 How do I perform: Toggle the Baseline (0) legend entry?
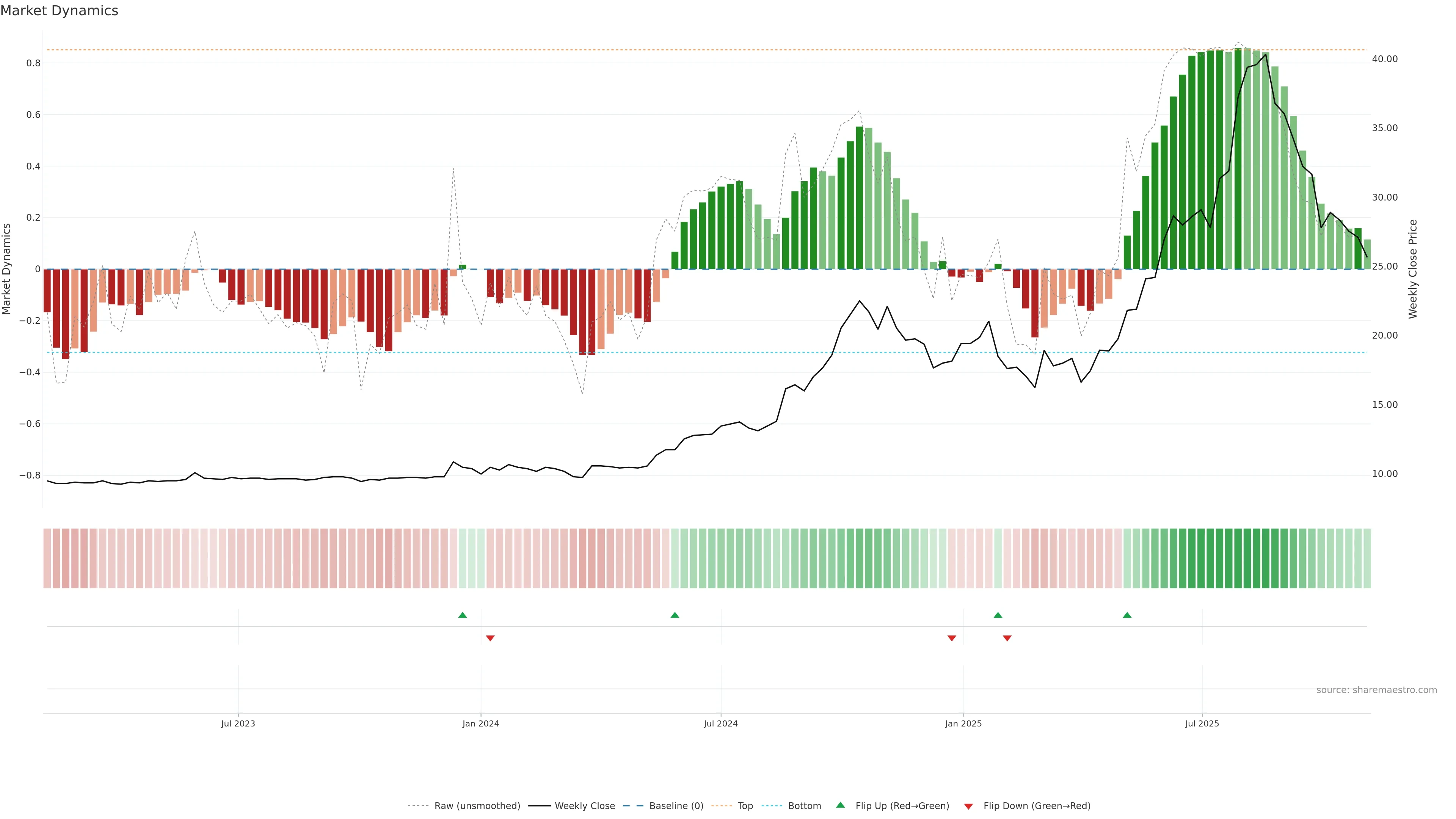(x=676, y=806)
